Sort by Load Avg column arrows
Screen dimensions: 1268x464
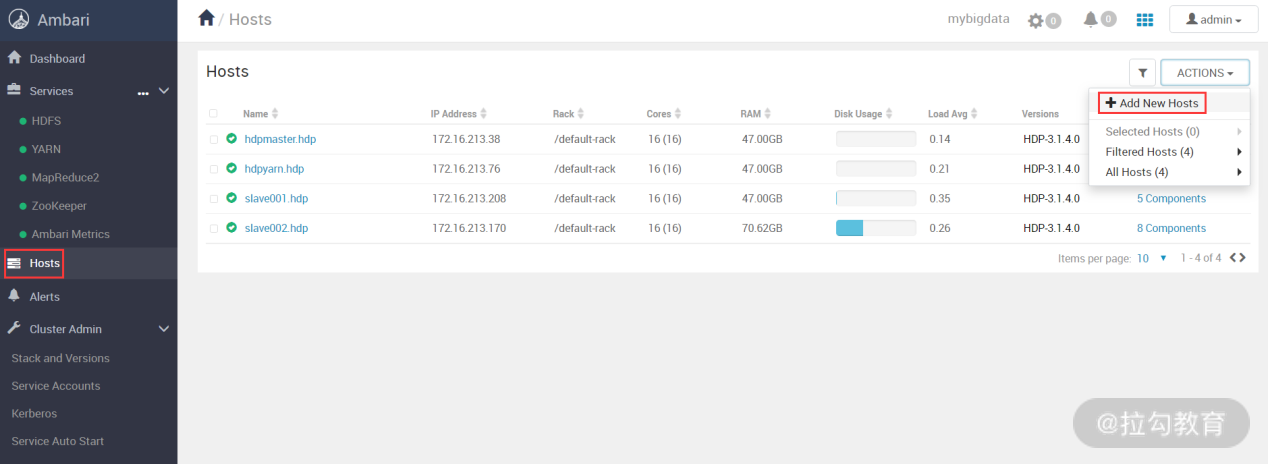pos(976,114)
